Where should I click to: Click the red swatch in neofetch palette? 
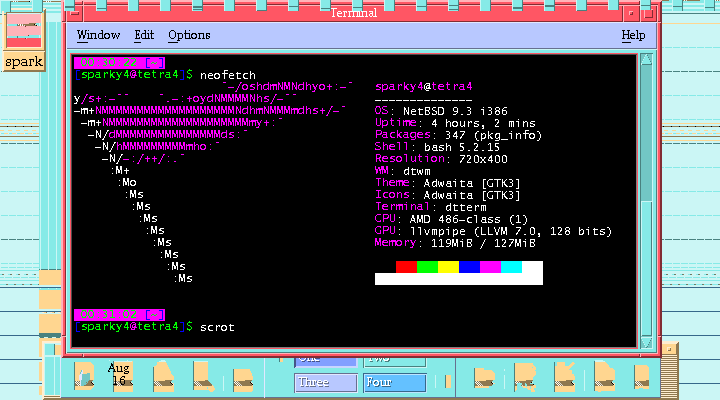pos(406,267)
